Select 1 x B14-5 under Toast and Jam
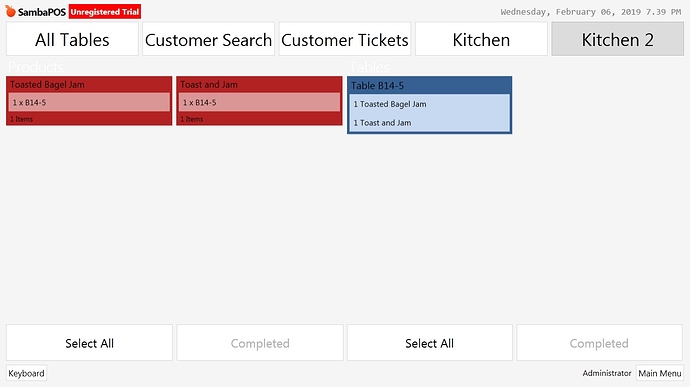690x387 pixels. pyautogui.click(x=259, y=102)
